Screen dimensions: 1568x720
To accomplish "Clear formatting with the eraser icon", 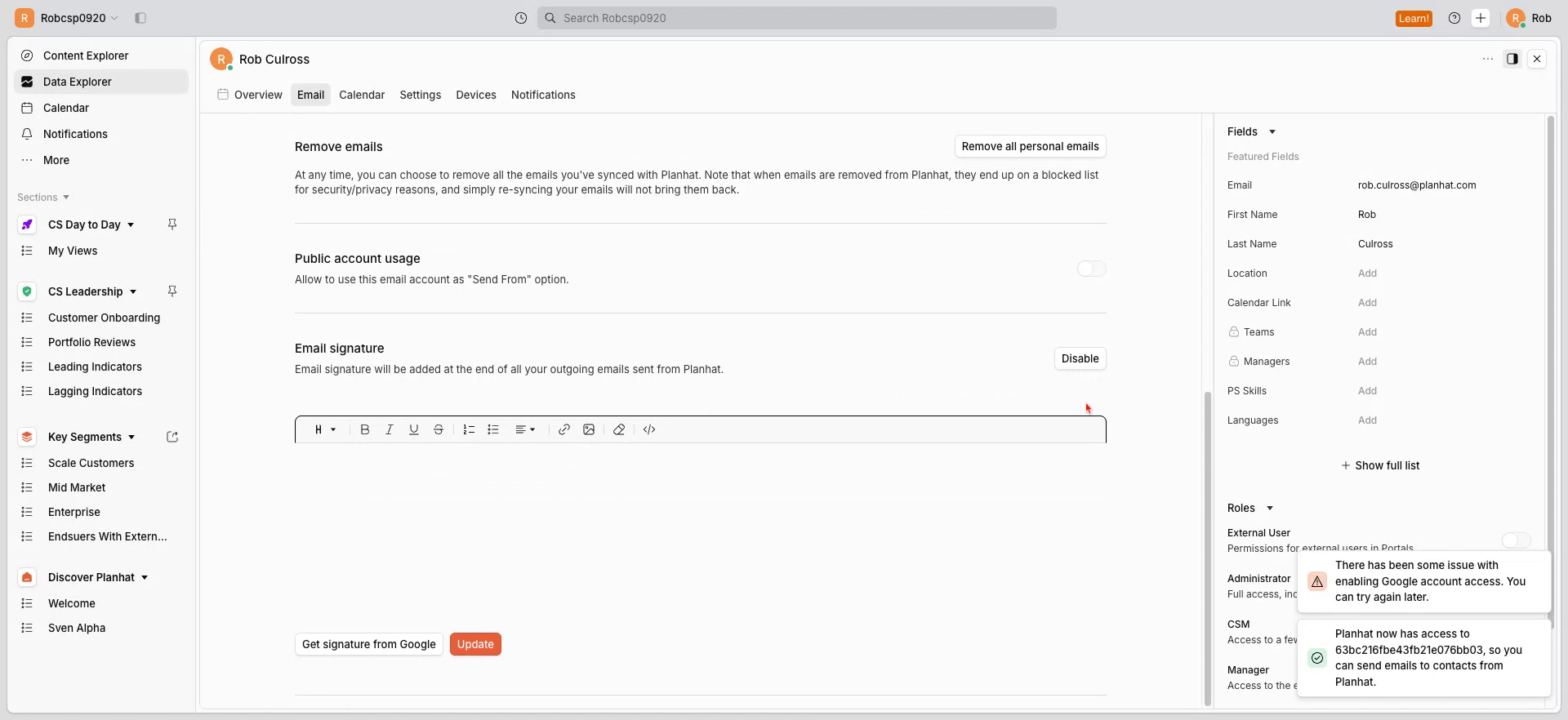I will [619, 429].
